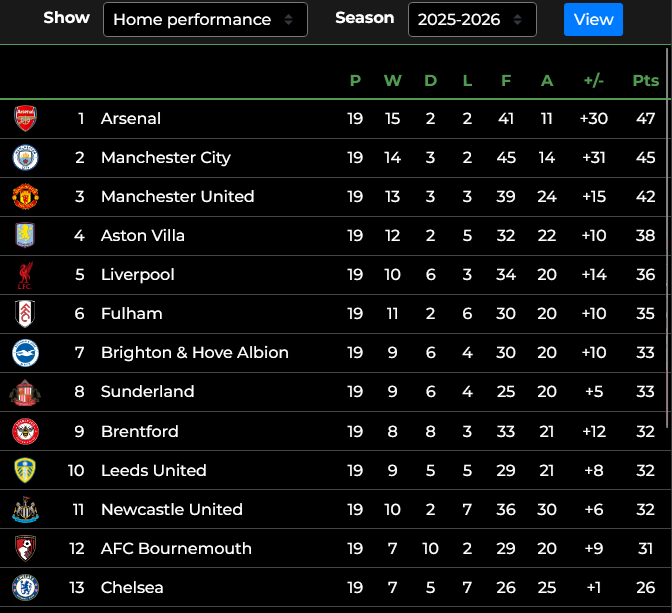
Task: Click the Newcastle United crest
Action: 25,509
